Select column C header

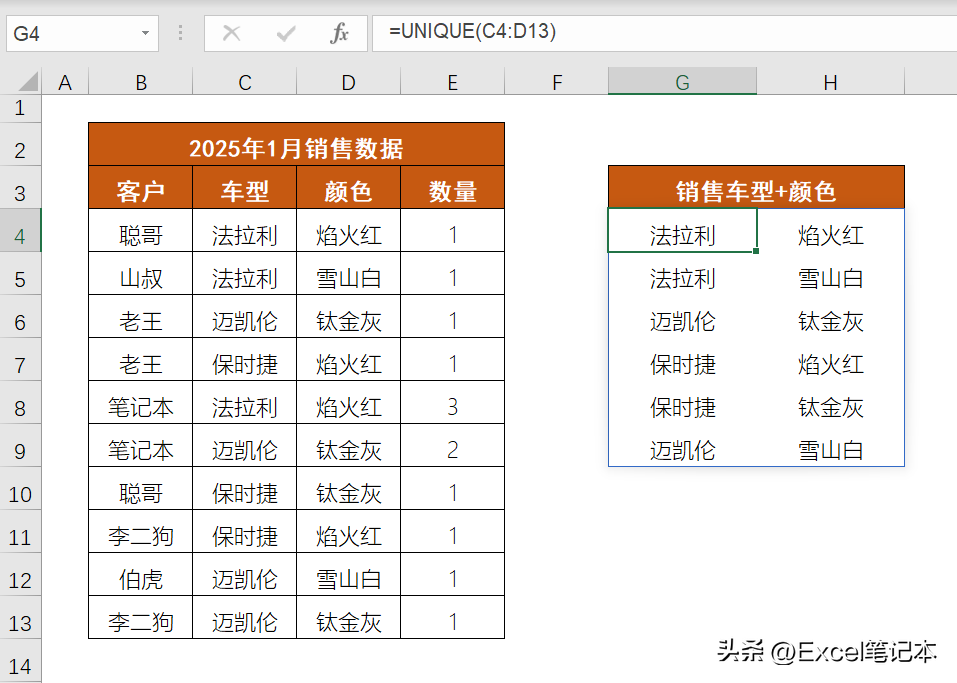coord(245,82)
